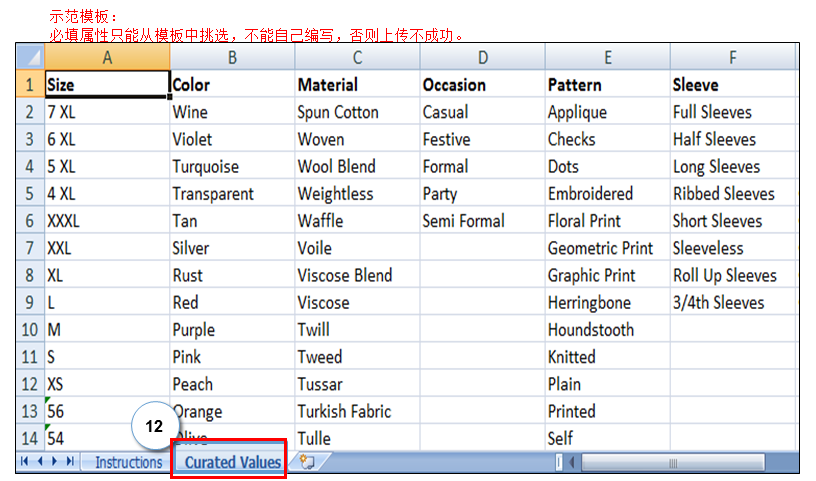The width and height of the screenshot is (816, 481).
Task: Click the Purple cell
Action: coord(232,329)
